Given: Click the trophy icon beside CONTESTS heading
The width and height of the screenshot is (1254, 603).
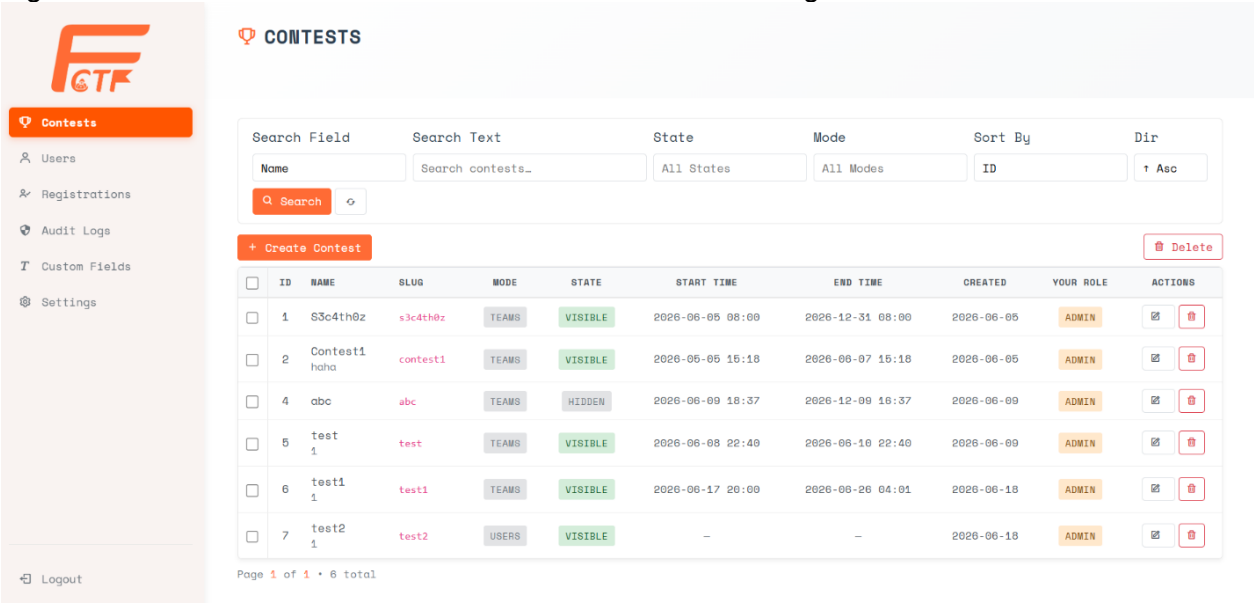Looking at the screenshot, I should [247, 37].
